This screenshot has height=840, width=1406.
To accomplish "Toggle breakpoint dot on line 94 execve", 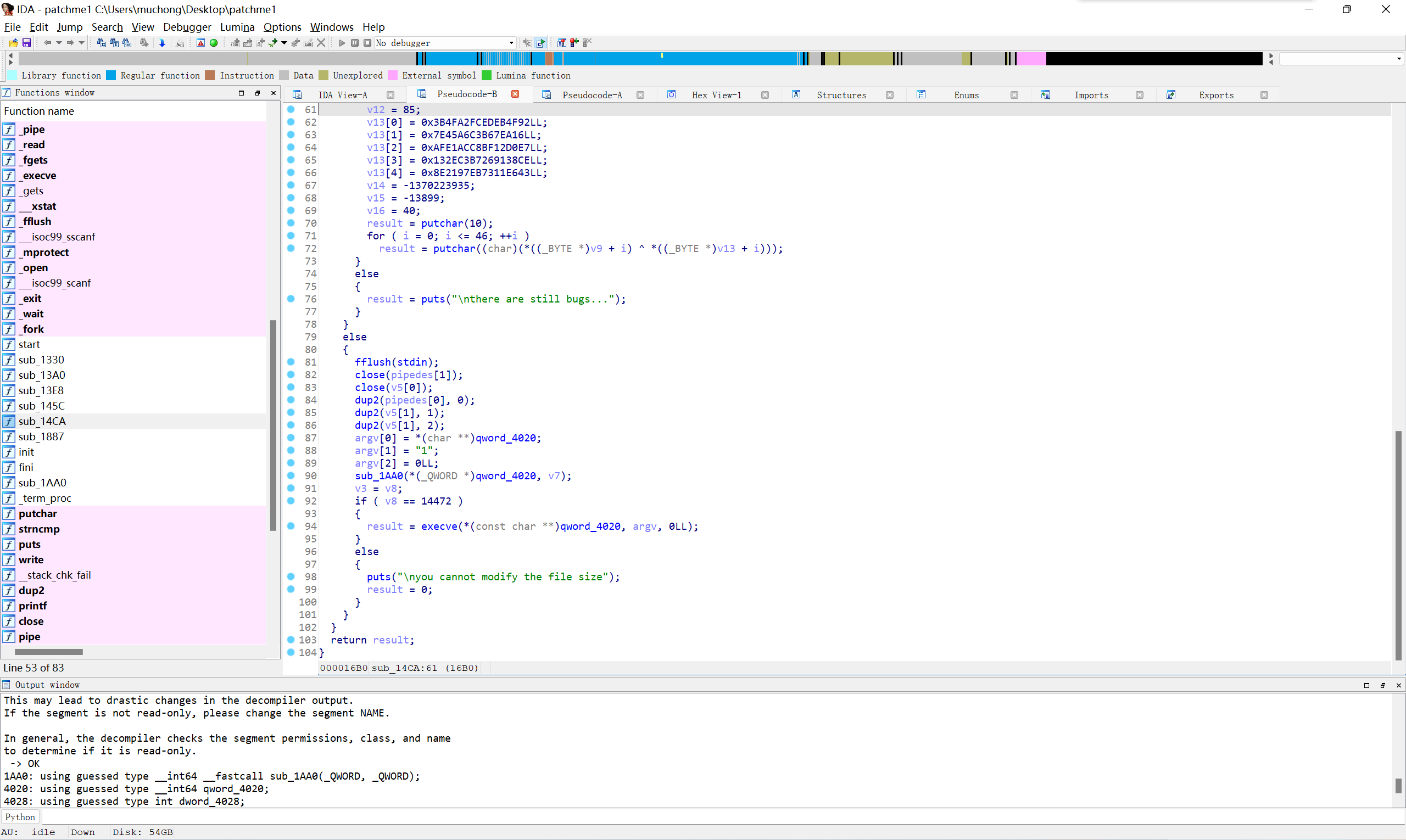I will (x=291, y=526).
